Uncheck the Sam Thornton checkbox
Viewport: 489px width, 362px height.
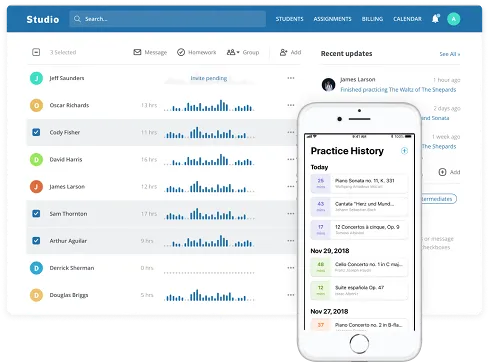(36, 213)
